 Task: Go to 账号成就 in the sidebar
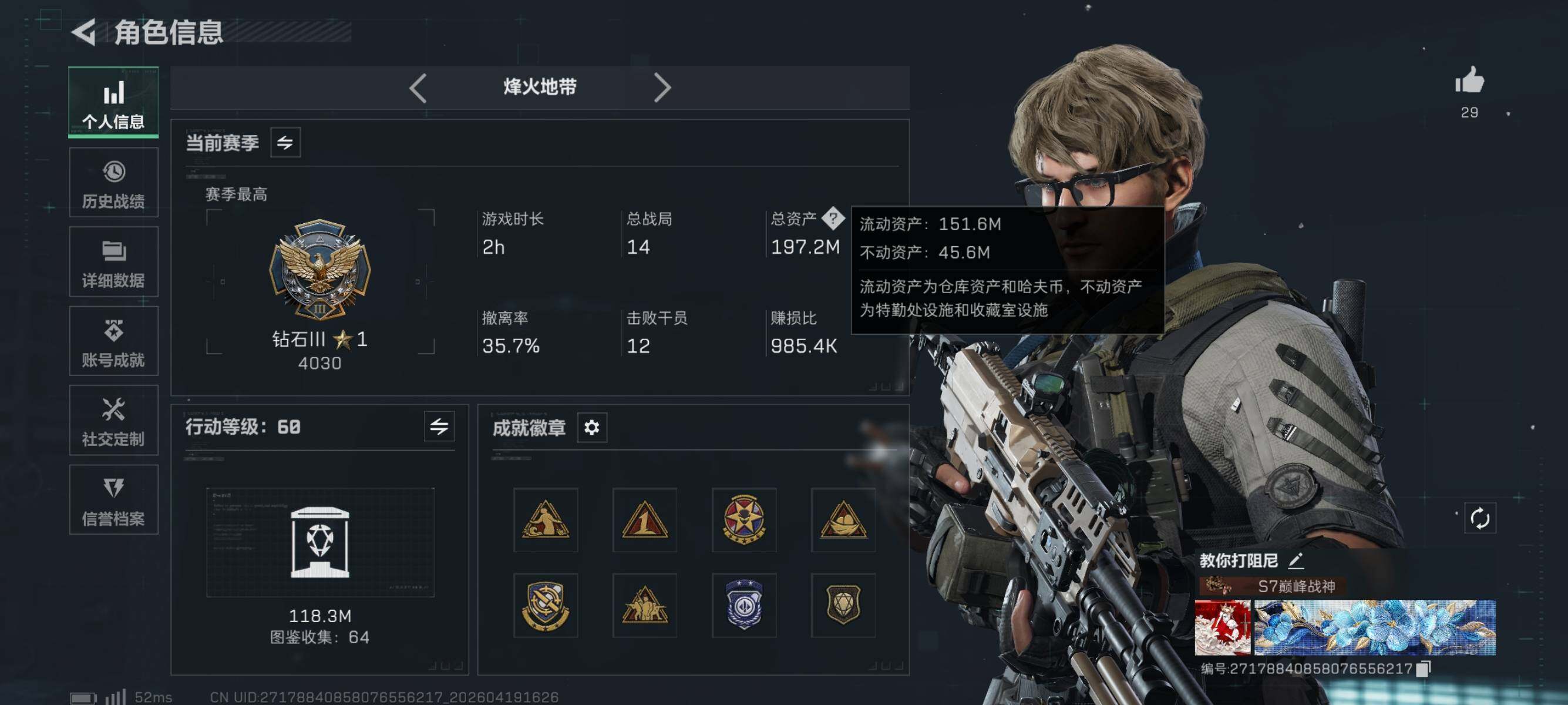[114, 341]
